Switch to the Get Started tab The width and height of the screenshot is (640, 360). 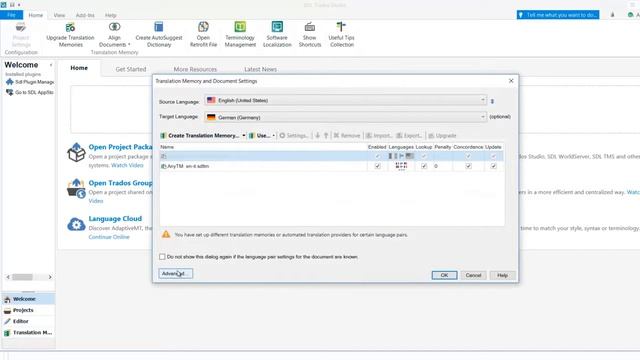131,69
